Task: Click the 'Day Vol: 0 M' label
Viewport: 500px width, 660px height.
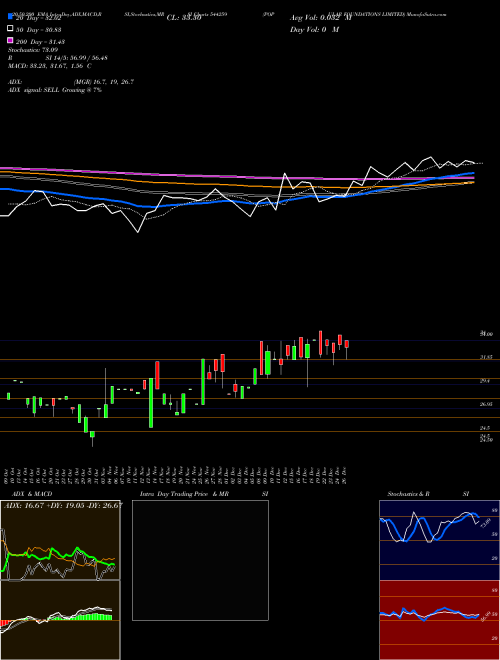Action: pyautogui.click(x=314, y=30)
